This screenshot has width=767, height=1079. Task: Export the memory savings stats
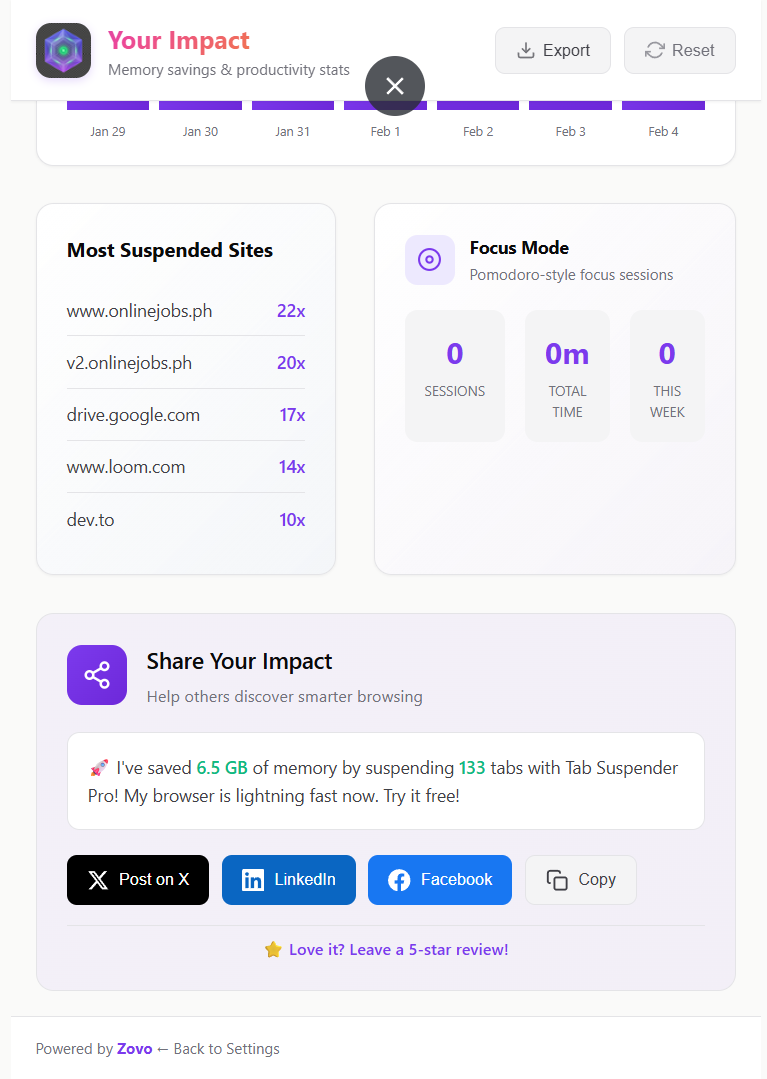553,50
